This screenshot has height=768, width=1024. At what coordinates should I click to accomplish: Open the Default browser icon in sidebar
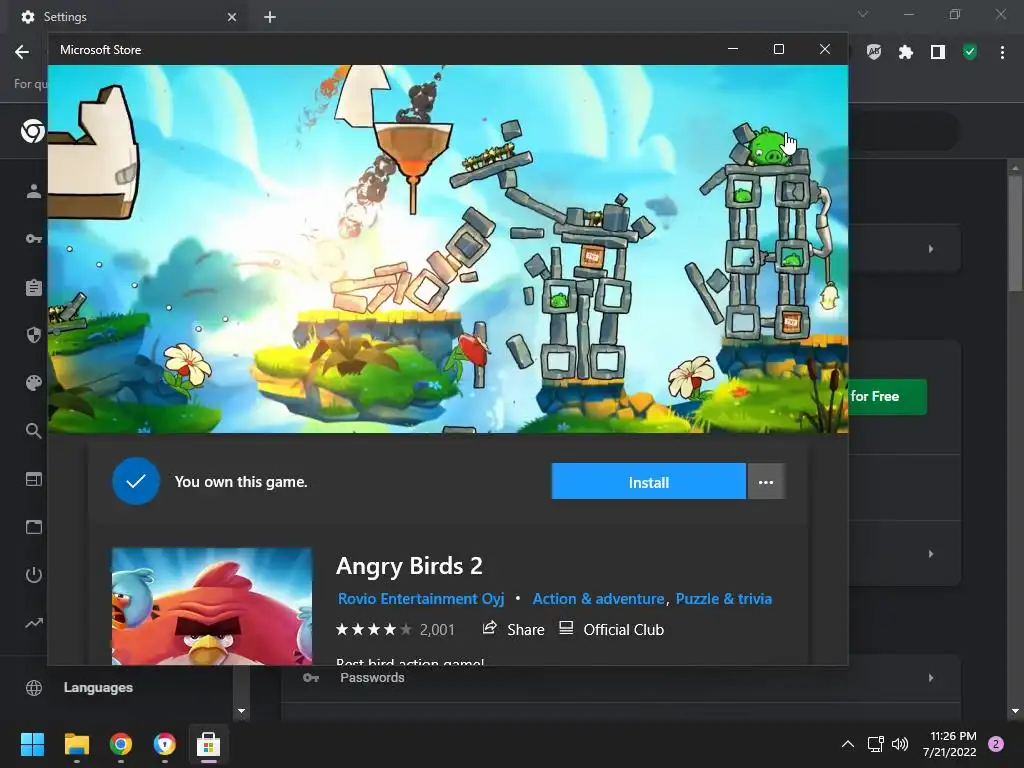coord(34,479)
